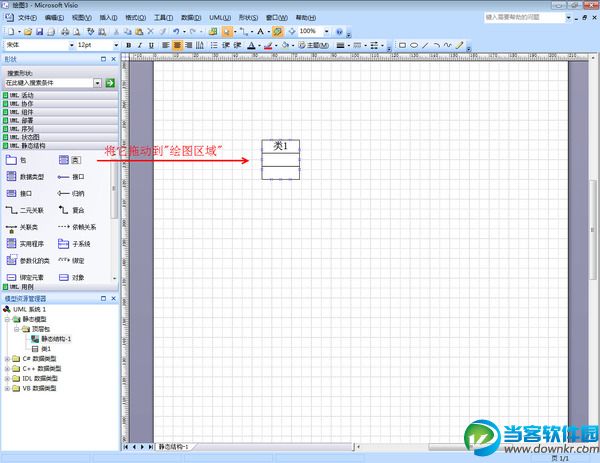Pick the 参数化的类 shape in the stencil
Viewport: 600px width, 463px height.
coord(28,261)
